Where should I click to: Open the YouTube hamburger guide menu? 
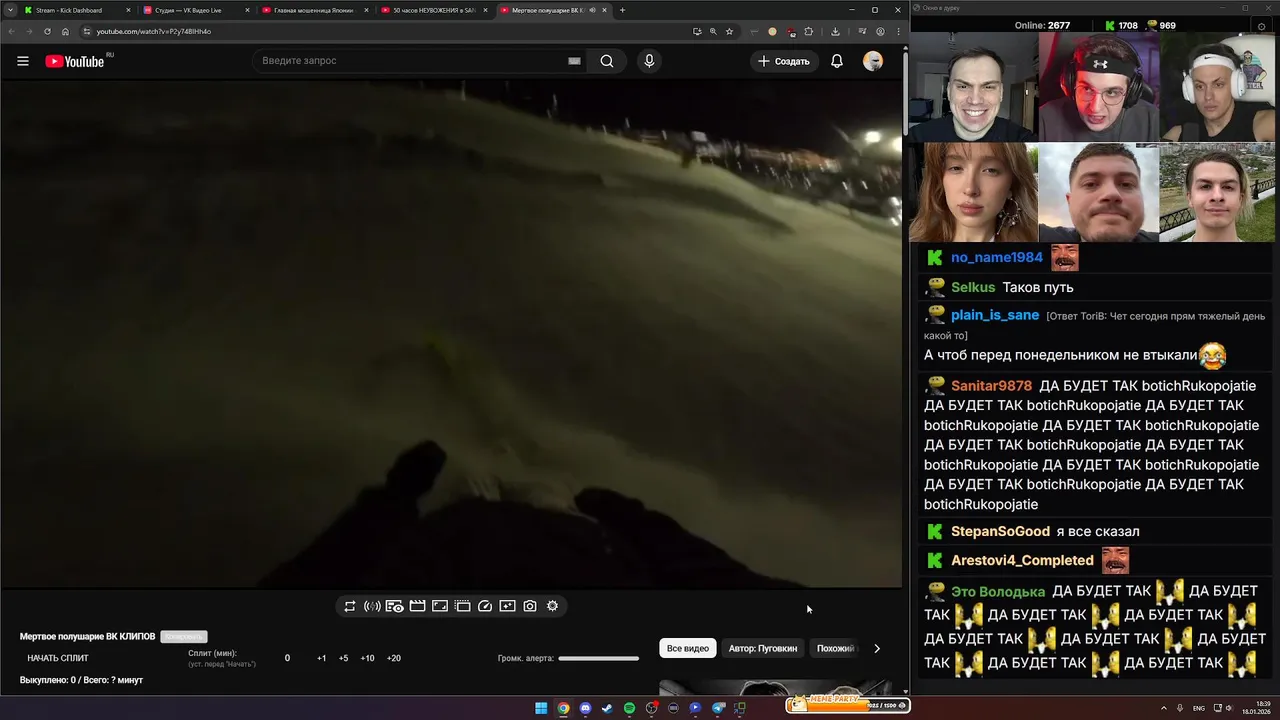[x=23, y=61]
